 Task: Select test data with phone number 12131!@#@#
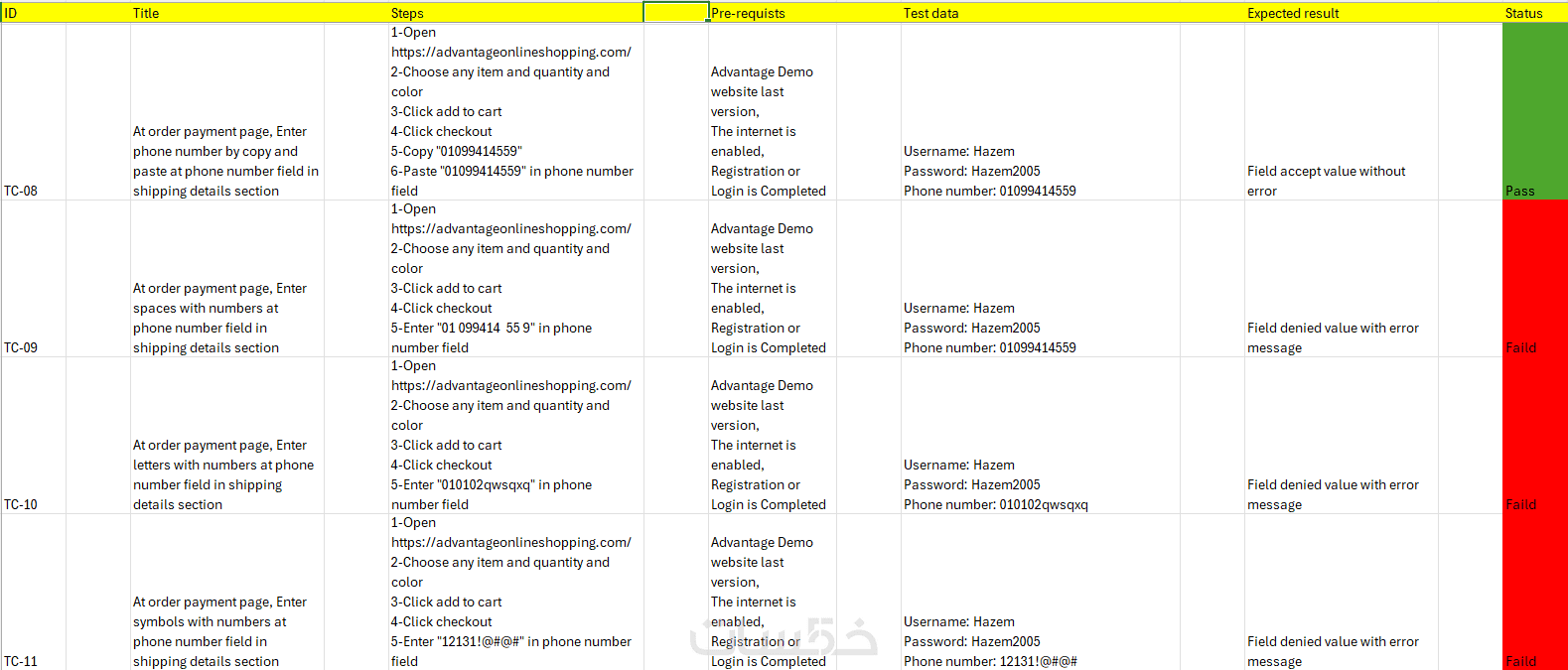coord(1040,593)
